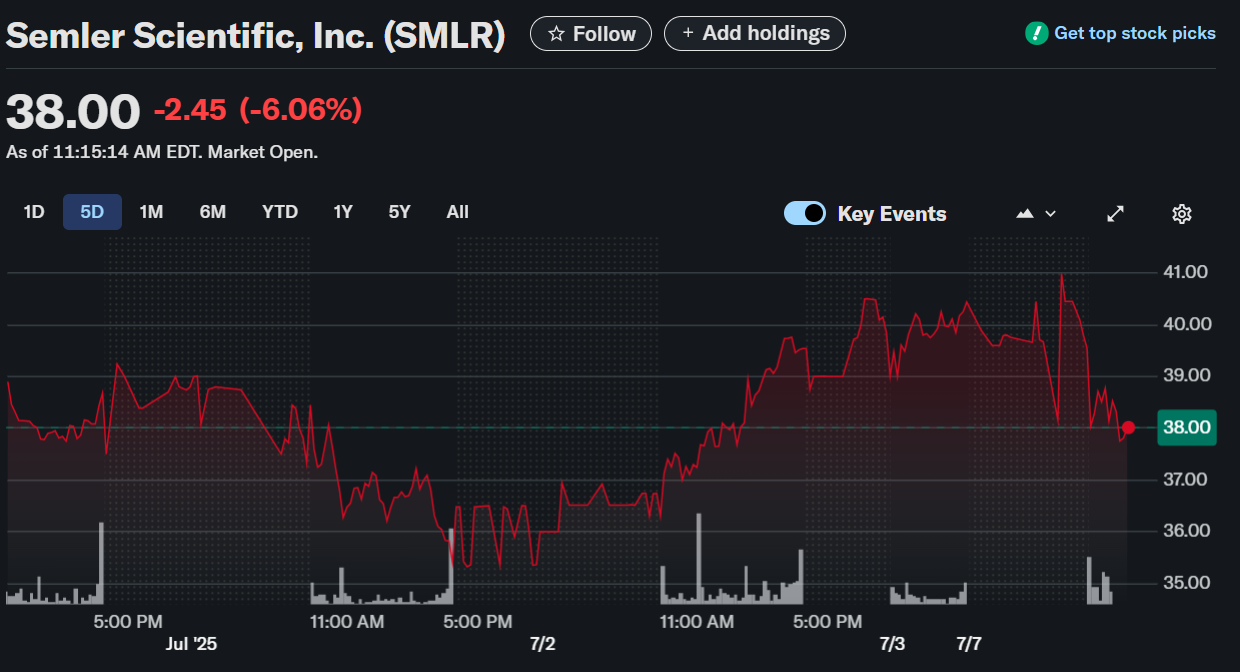The height and width of the screenshot is (672, 1240).
Task: Select the 1D time range
Action: 34,212
